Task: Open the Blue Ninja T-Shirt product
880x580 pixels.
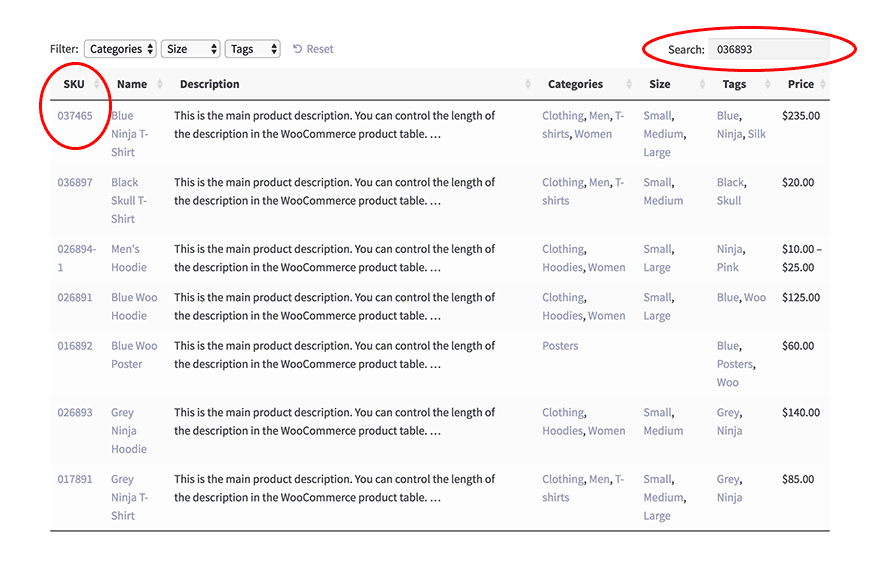Action: (x=130, y=133)
